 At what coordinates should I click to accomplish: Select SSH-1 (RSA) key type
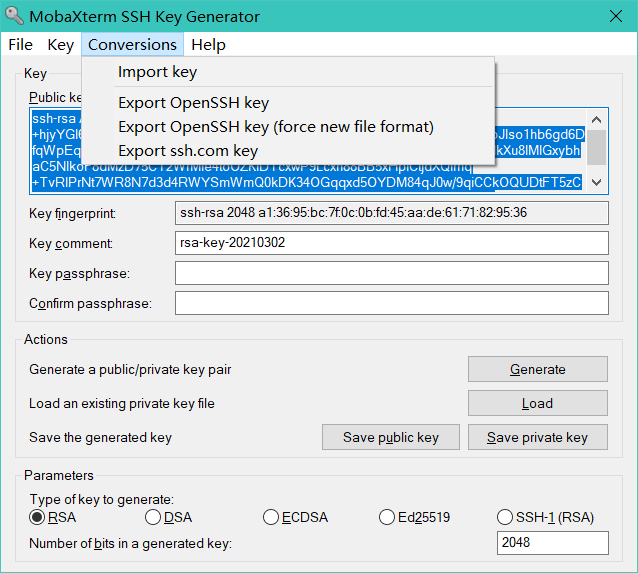[x=506, y=517]
